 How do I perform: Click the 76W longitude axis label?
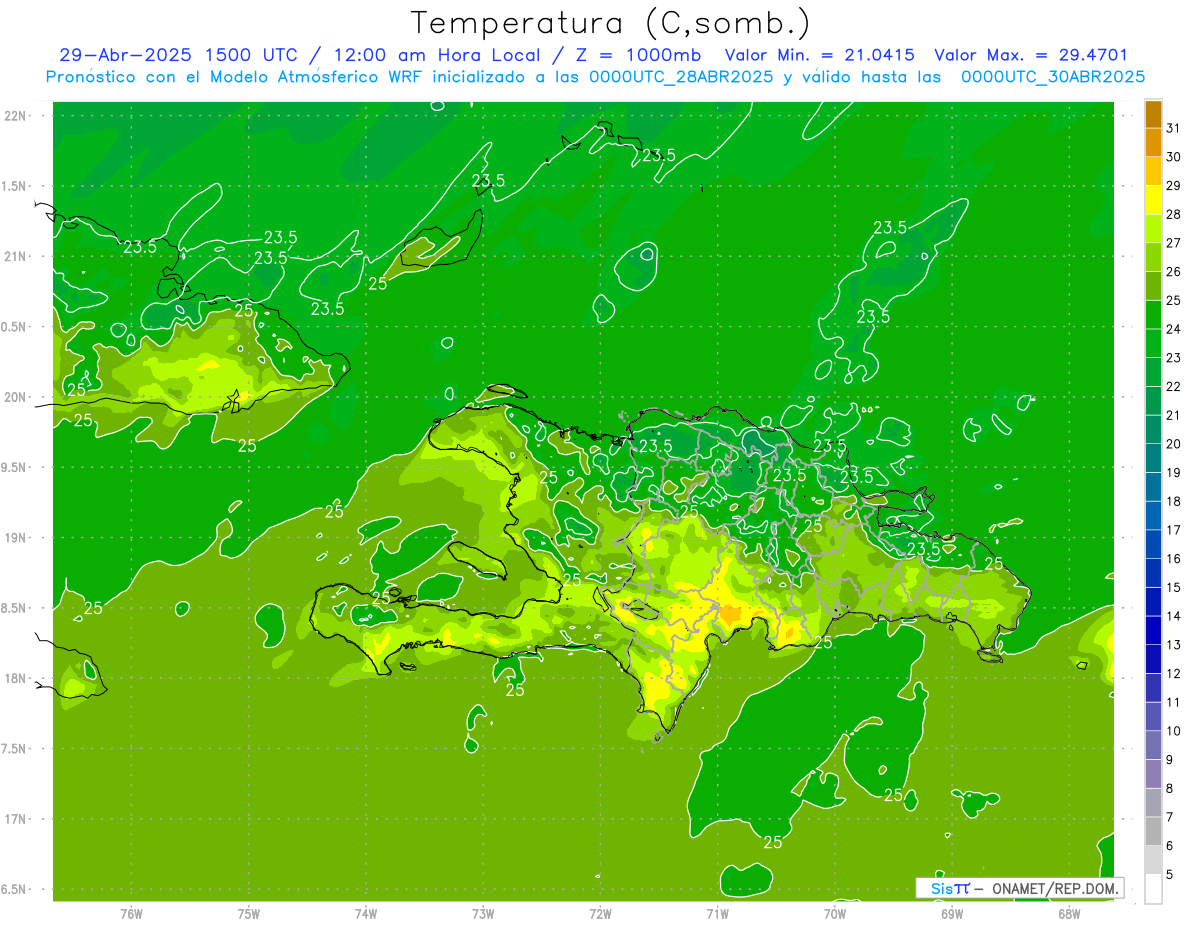coord(131,913)
